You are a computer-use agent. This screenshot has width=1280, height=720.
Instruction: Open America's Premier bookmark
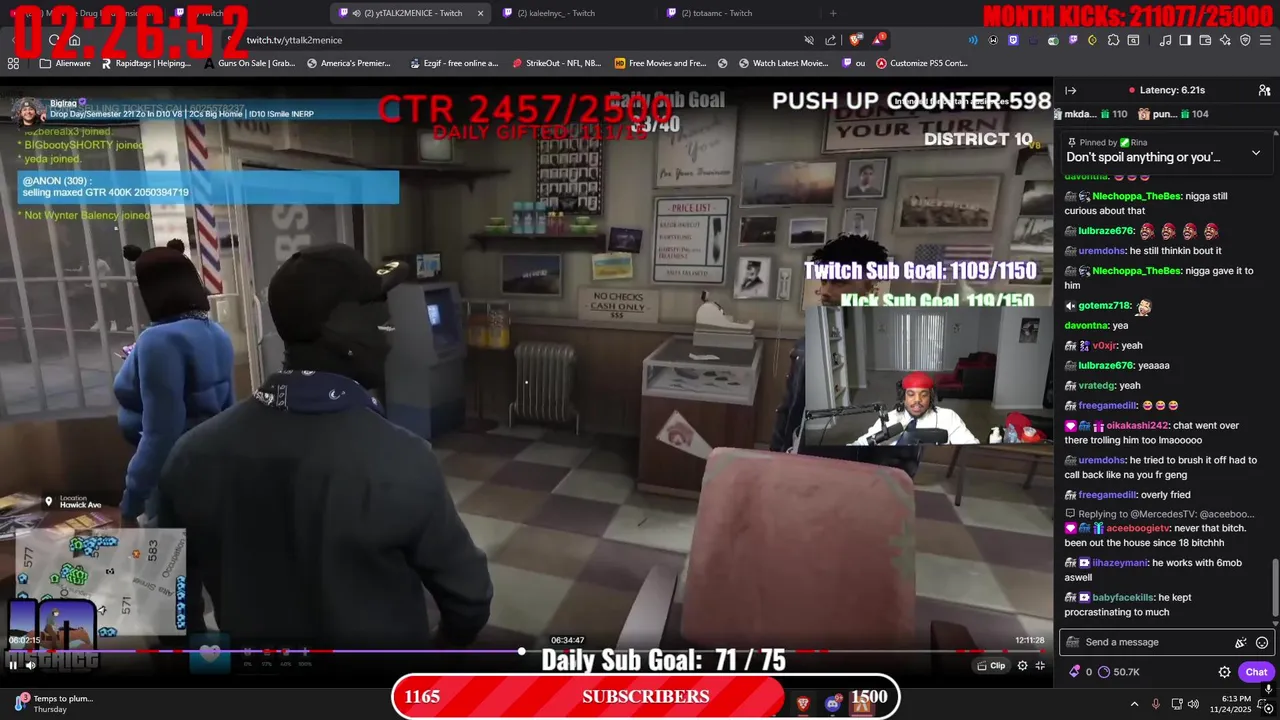click(x=349, y=63)
